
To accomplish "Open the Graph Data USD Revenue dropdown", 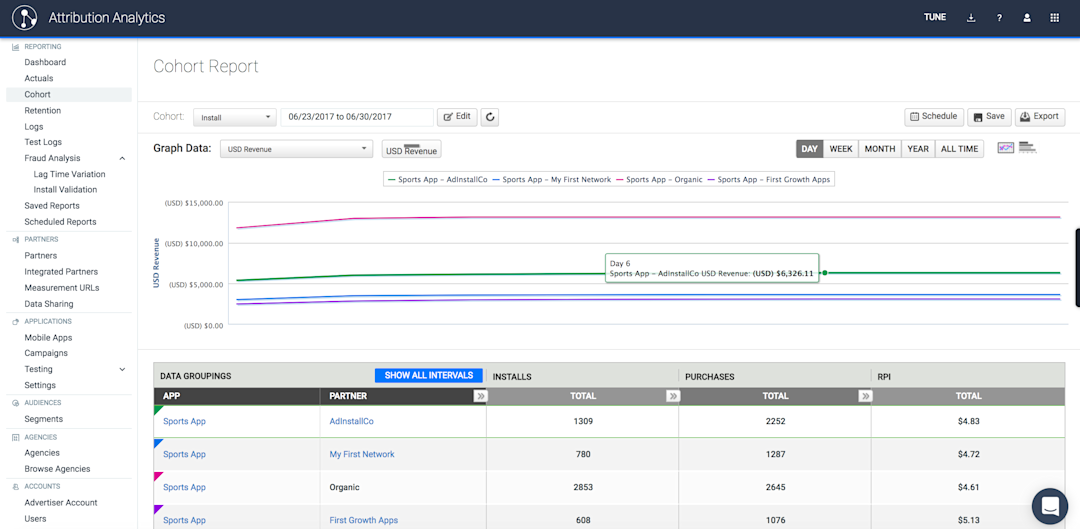I will [x=296, y=149].
